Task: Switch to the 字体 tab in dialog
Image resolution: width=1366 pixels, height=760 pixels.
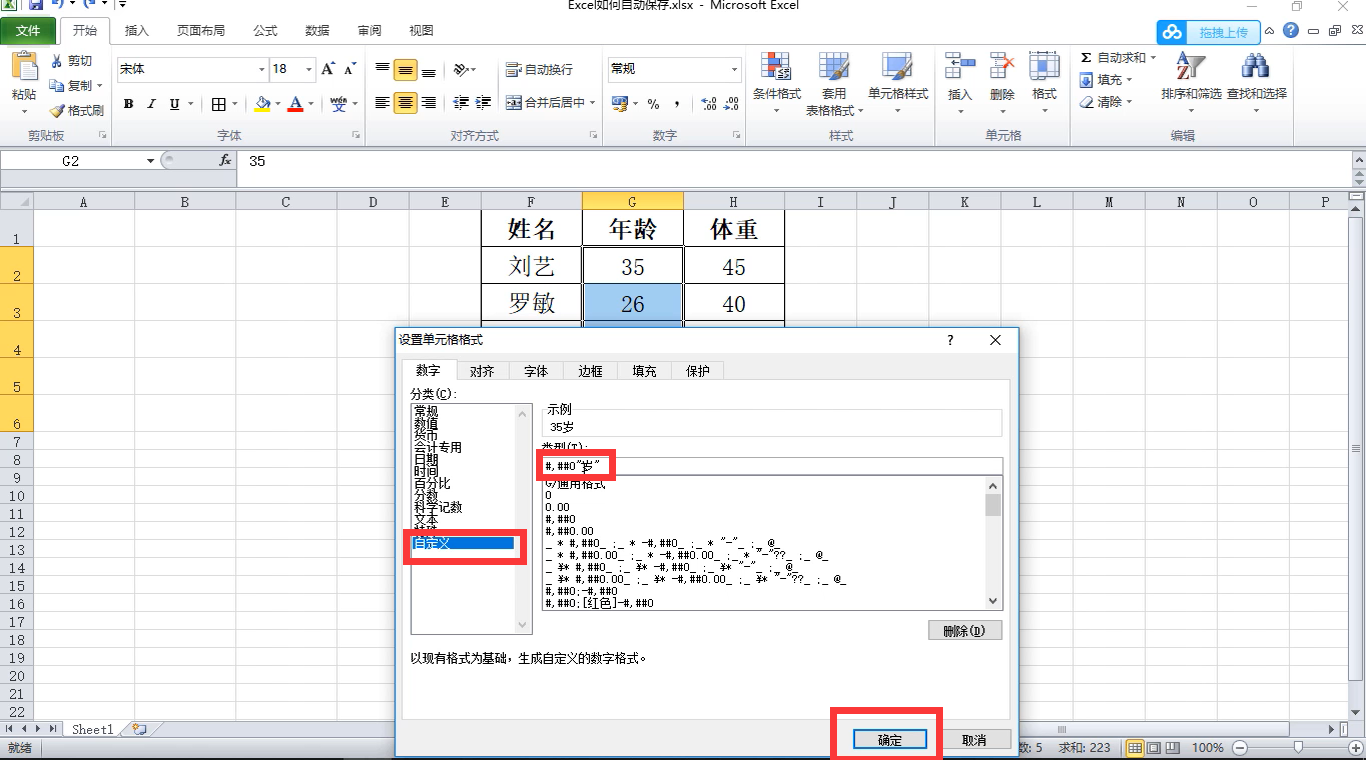Action: [x=536, y=370]
